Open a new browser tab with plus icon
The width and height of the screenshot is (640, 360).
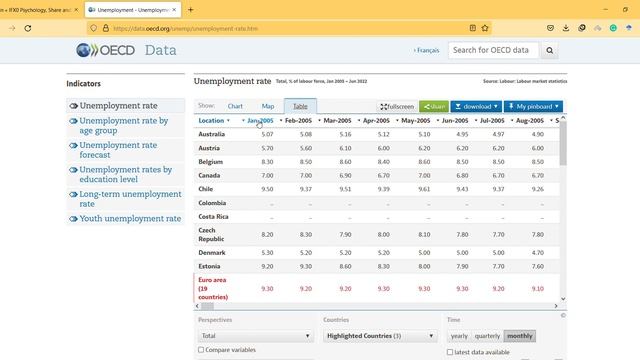pyautogui.click(x=191, y=9)
